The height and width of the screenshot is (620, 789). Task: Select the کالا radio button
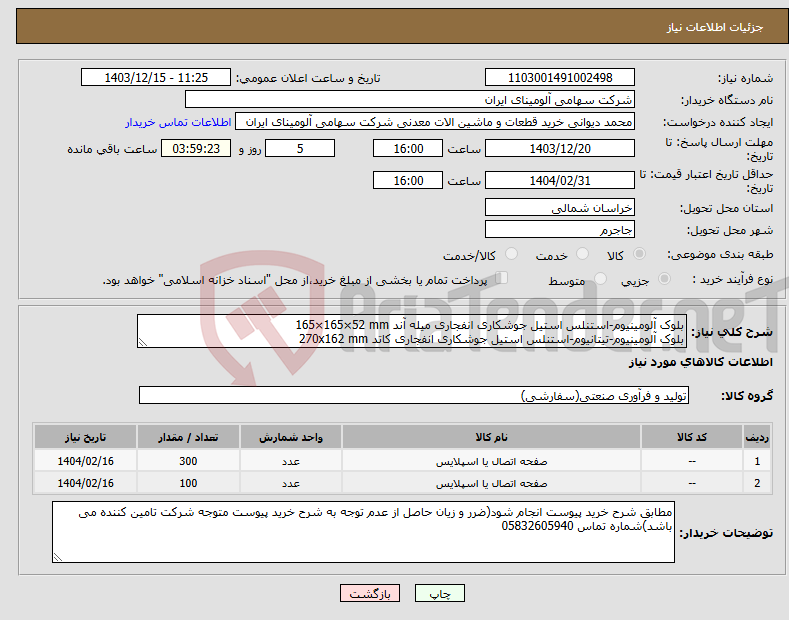[x=639, y=254]
